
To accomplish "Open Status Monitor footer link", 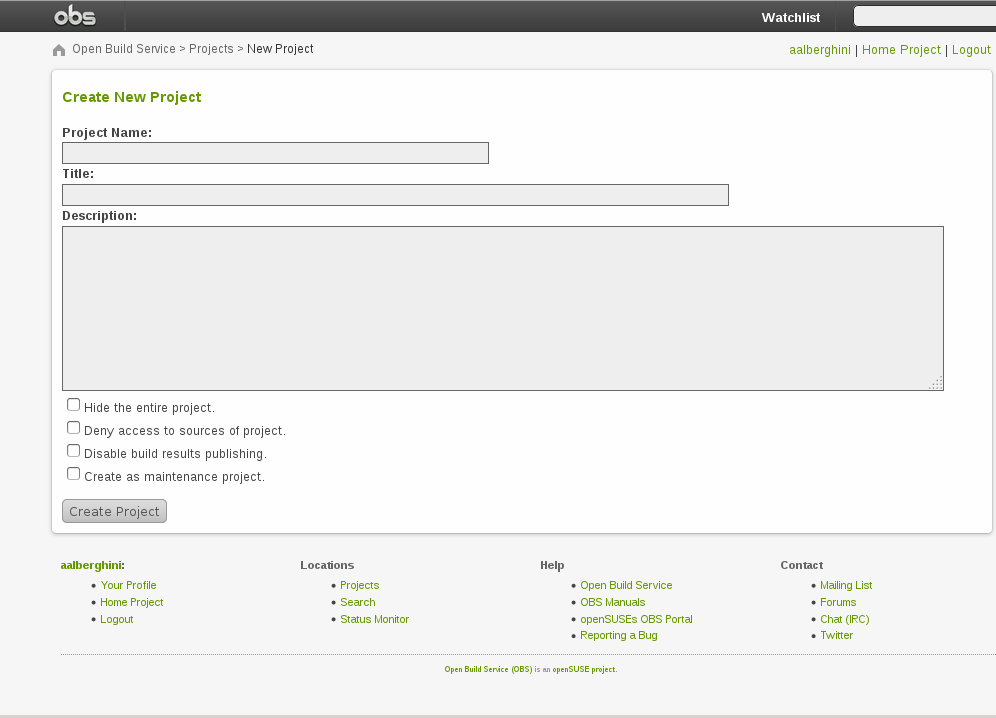I will coord(374,619).
